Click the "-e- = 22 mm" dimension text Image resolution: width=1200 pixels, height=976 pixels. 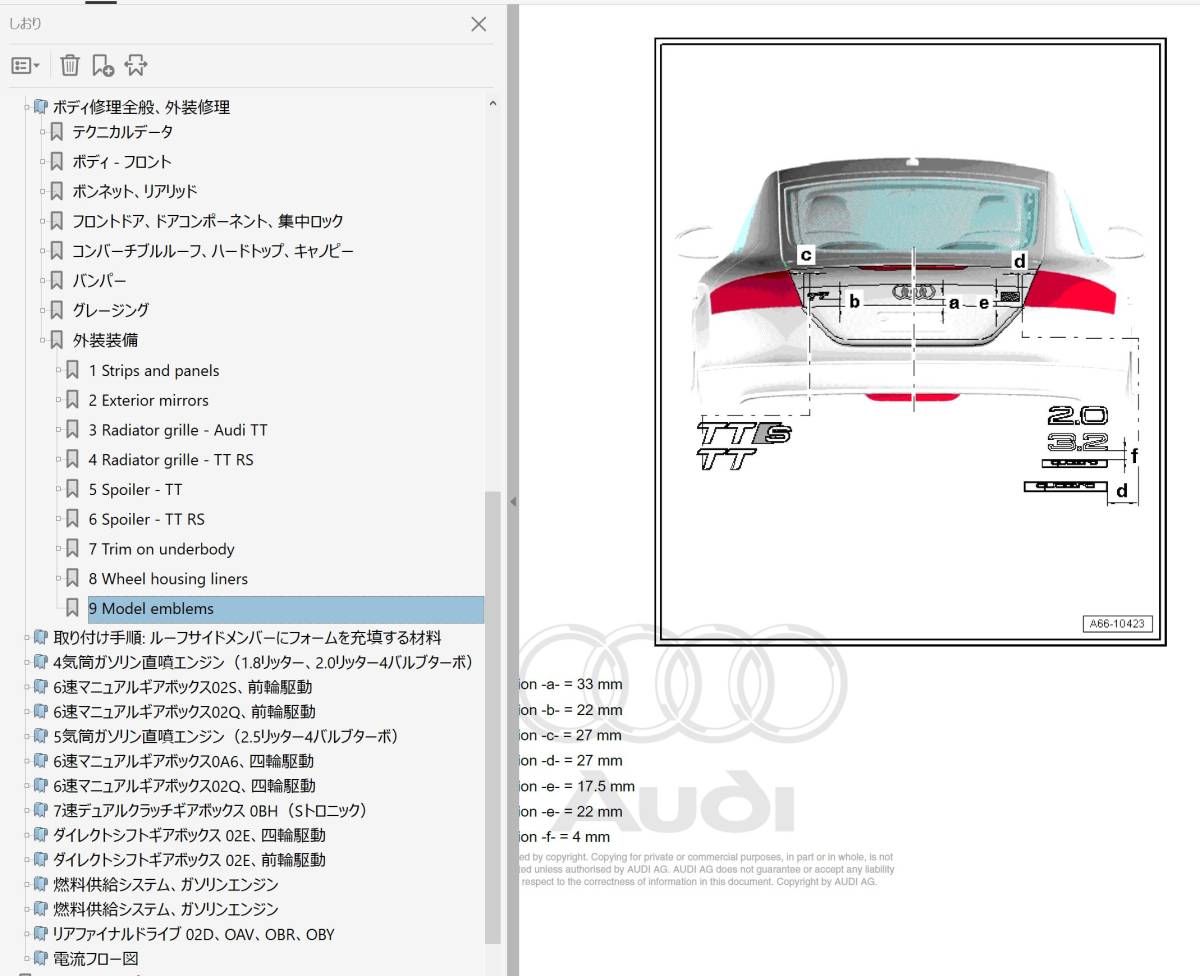[581, 811]
